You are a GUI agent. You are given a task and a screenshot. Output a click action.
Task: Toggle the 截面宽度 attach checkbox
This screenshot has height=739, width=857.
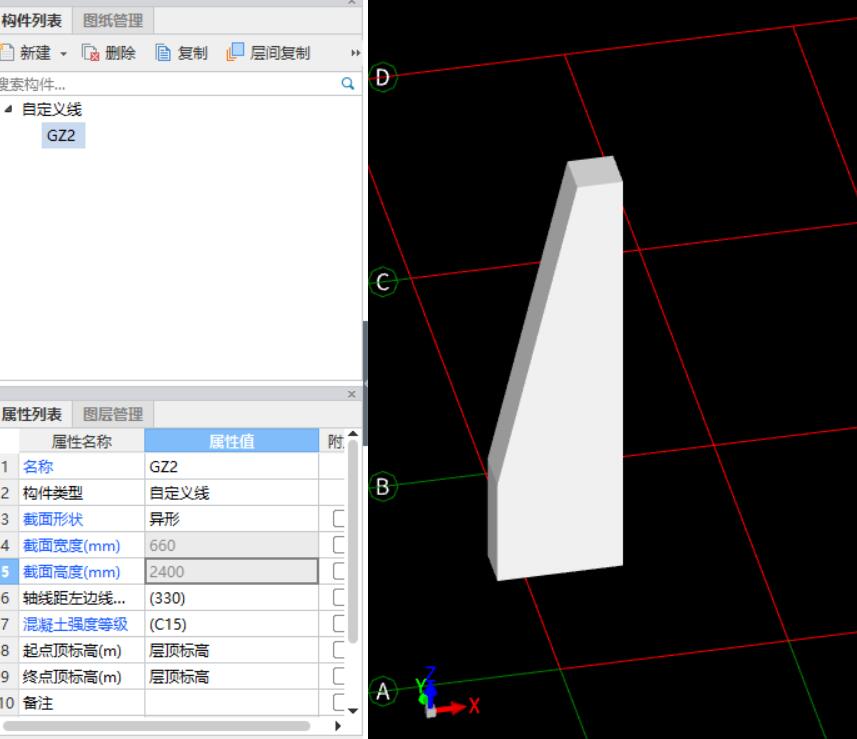339,545
